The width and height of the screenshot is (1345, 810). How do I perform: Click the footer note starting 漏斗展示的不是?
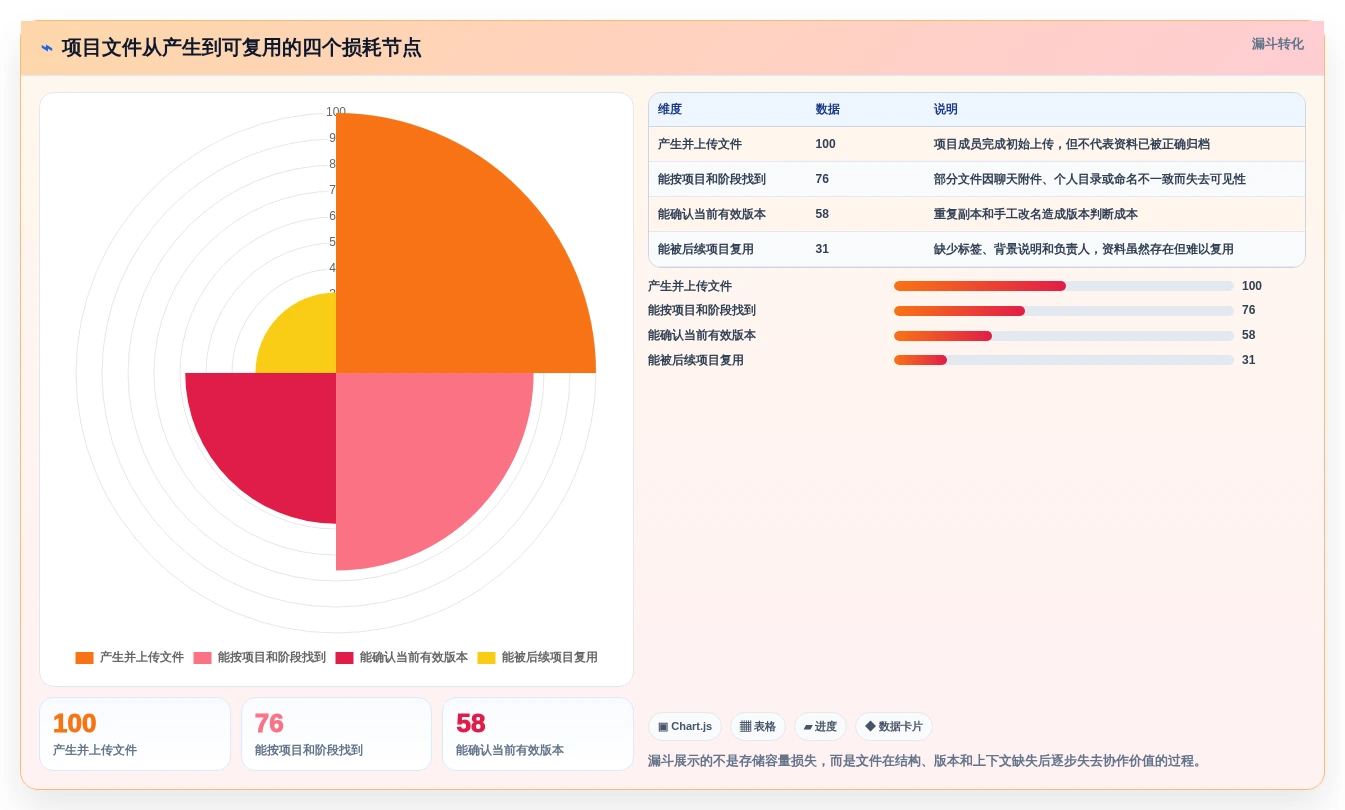[x=927, y=761]
